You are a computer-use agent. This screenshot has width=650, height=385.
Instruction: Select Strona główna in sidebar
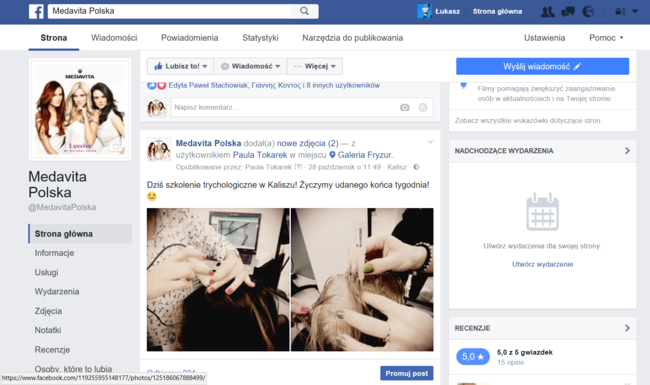(x=80, y=234)
